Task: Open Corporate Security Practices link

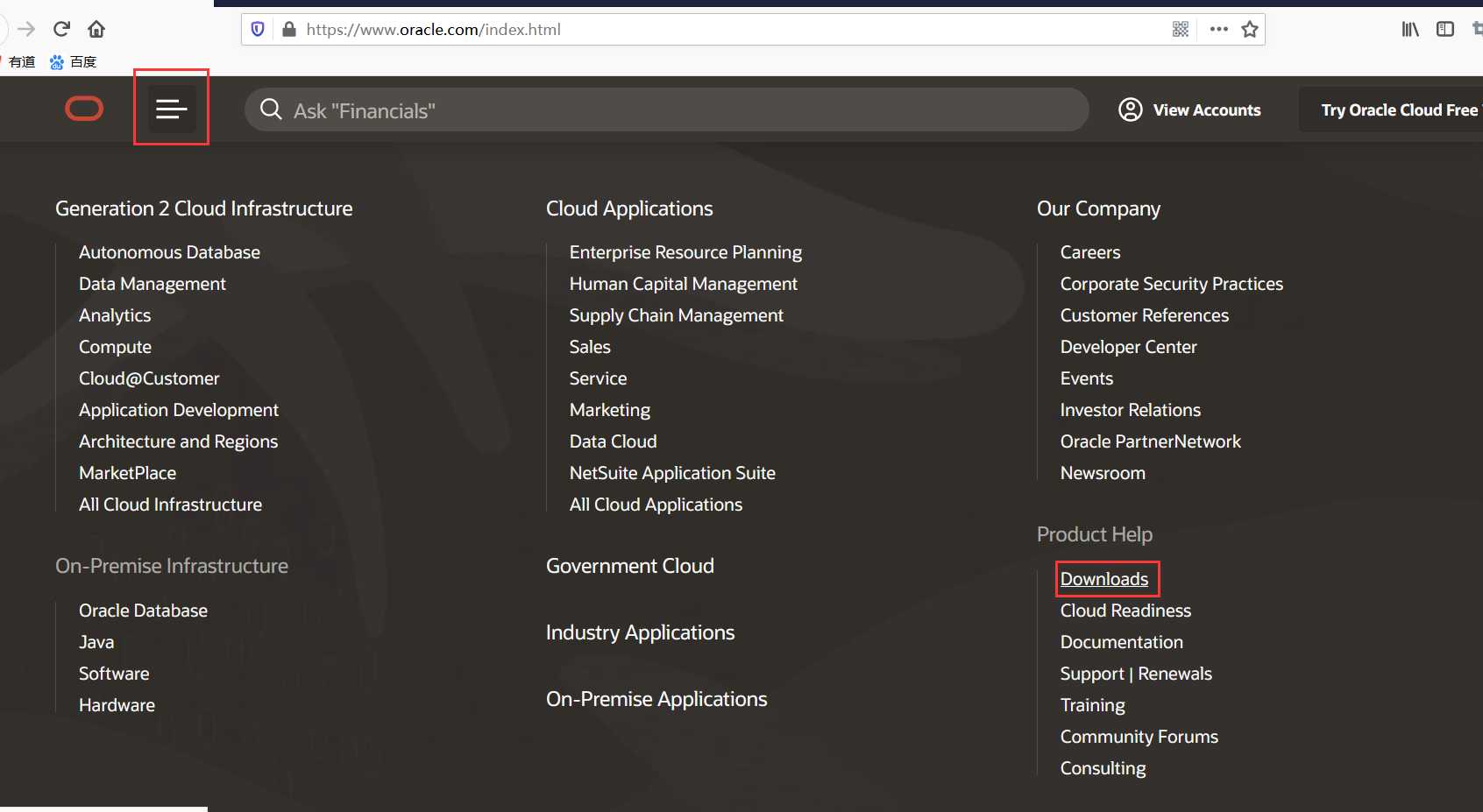Action: point(1172,284)
